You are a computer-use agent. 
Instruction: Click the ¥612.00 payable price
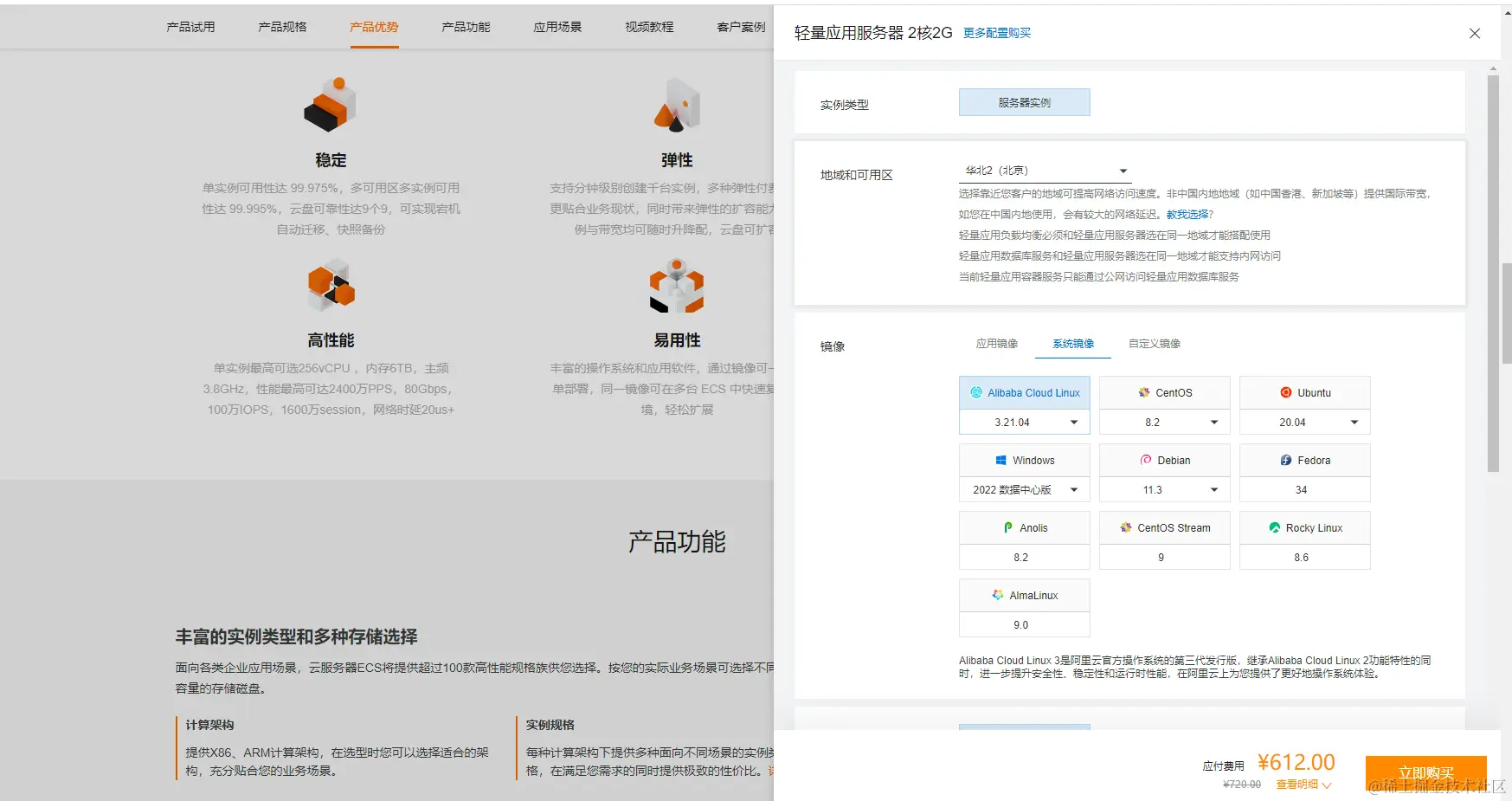1296,762
